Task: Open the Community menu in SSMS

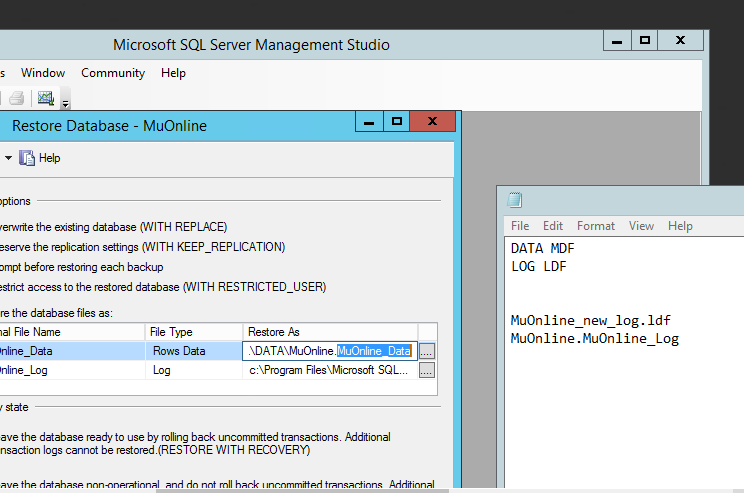Action: [113, 73]
